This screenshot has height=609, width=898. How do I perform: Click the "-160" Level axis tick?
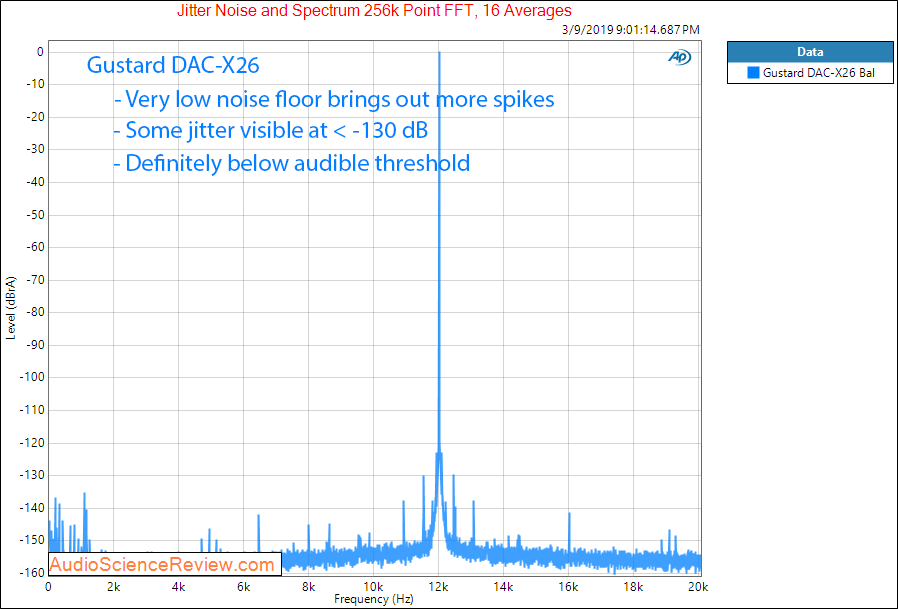30,573
